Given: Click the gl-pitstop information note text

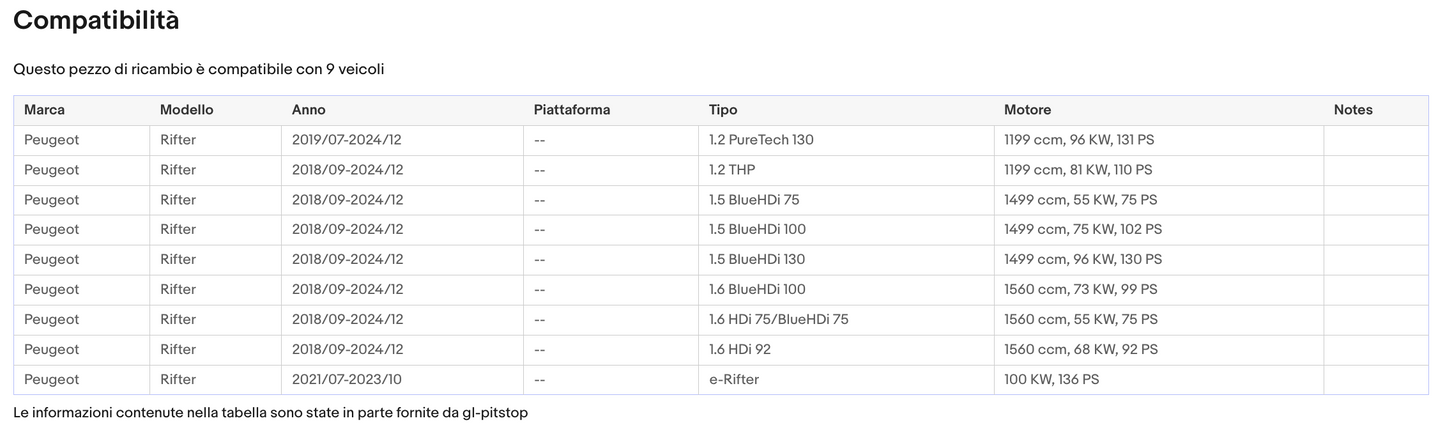Looking at the screenshot, I should (x=270, y=412).
